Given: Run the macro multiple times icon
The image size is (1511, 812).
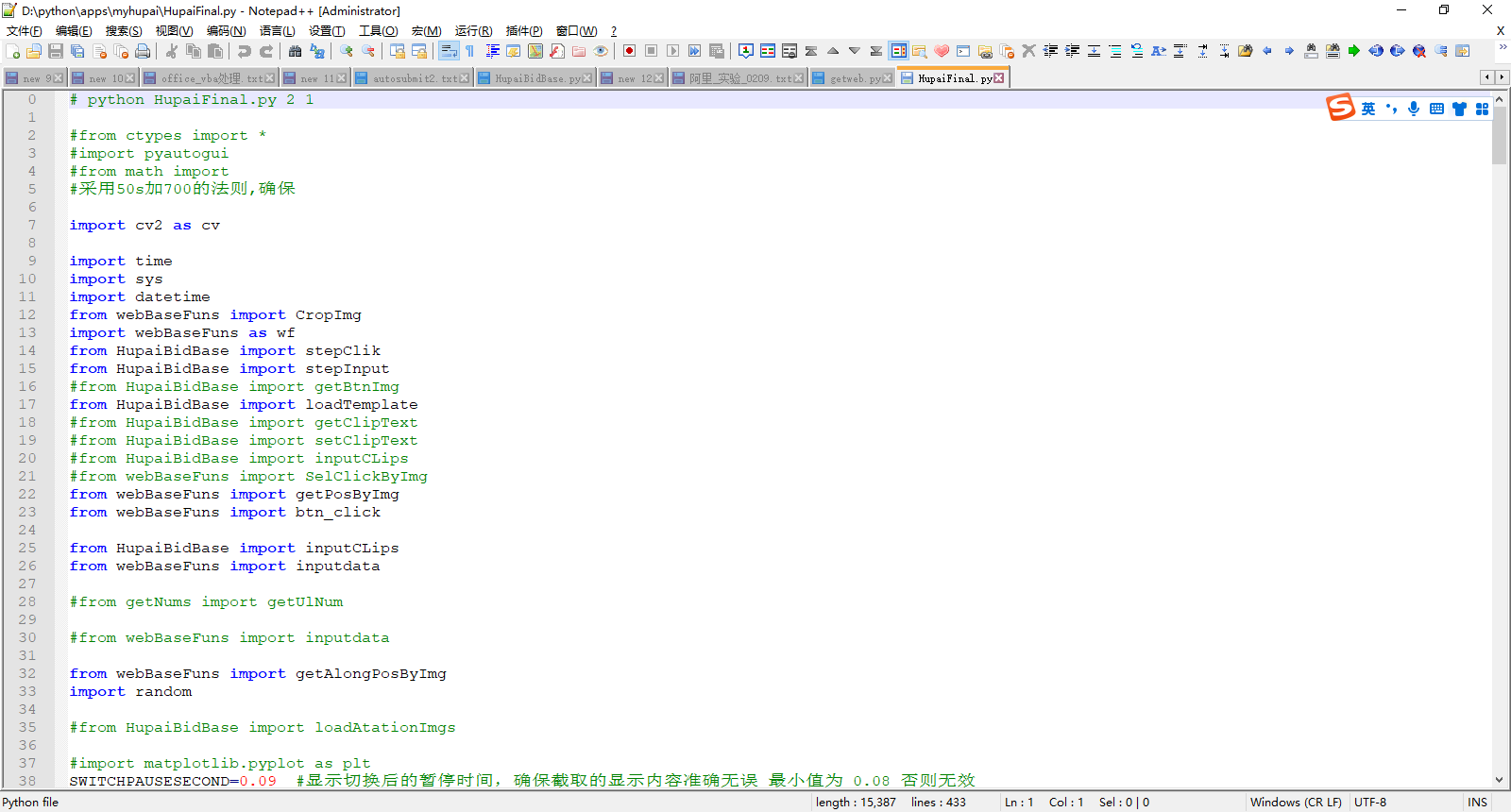Looking at the screenshot, I should (695, 51).
